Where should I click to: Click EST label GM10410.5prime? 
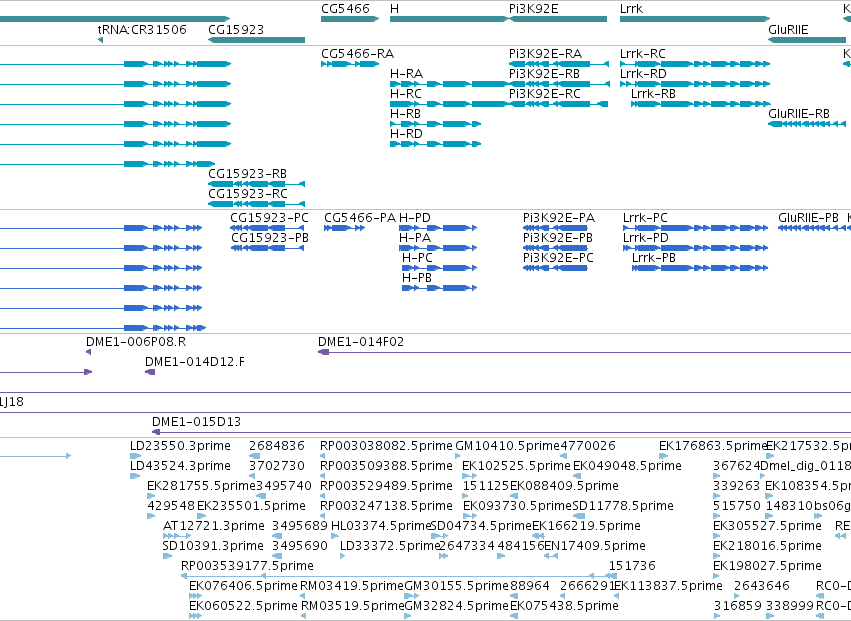[507, 446]
